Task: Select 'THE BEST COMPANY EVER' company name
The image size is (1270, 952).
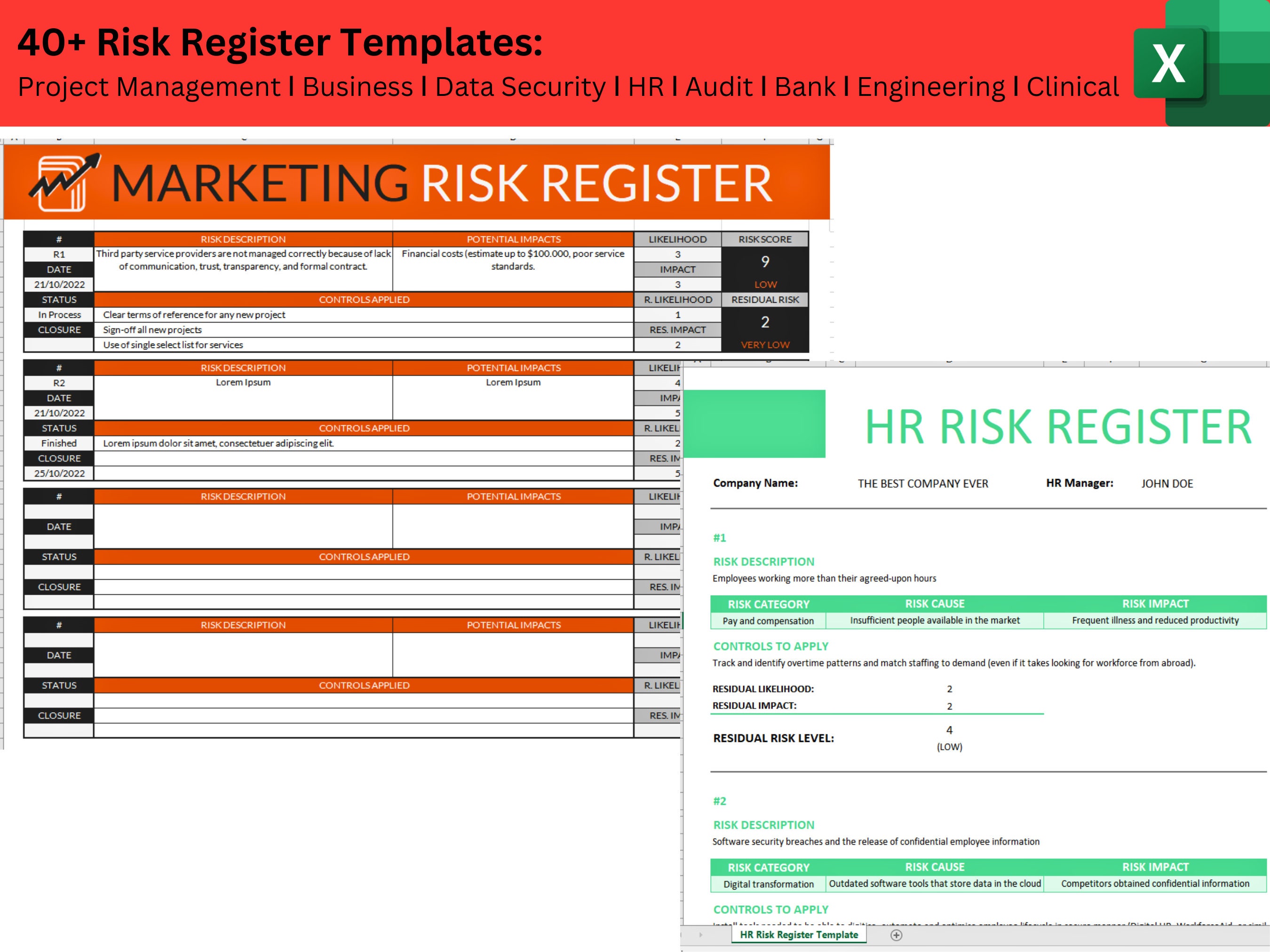Action: click(x=923, y=484)
